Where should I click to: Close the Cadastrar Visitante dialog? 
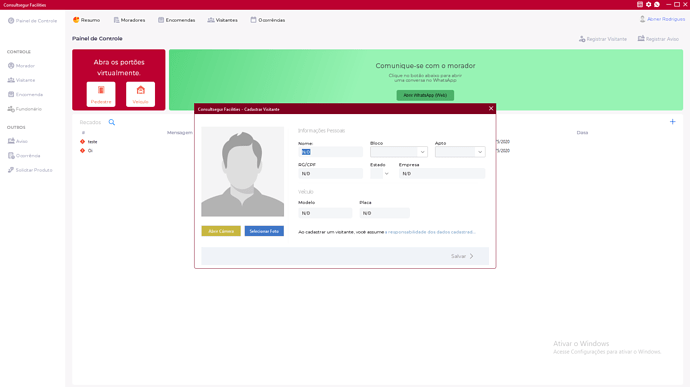tap(491, 108)
